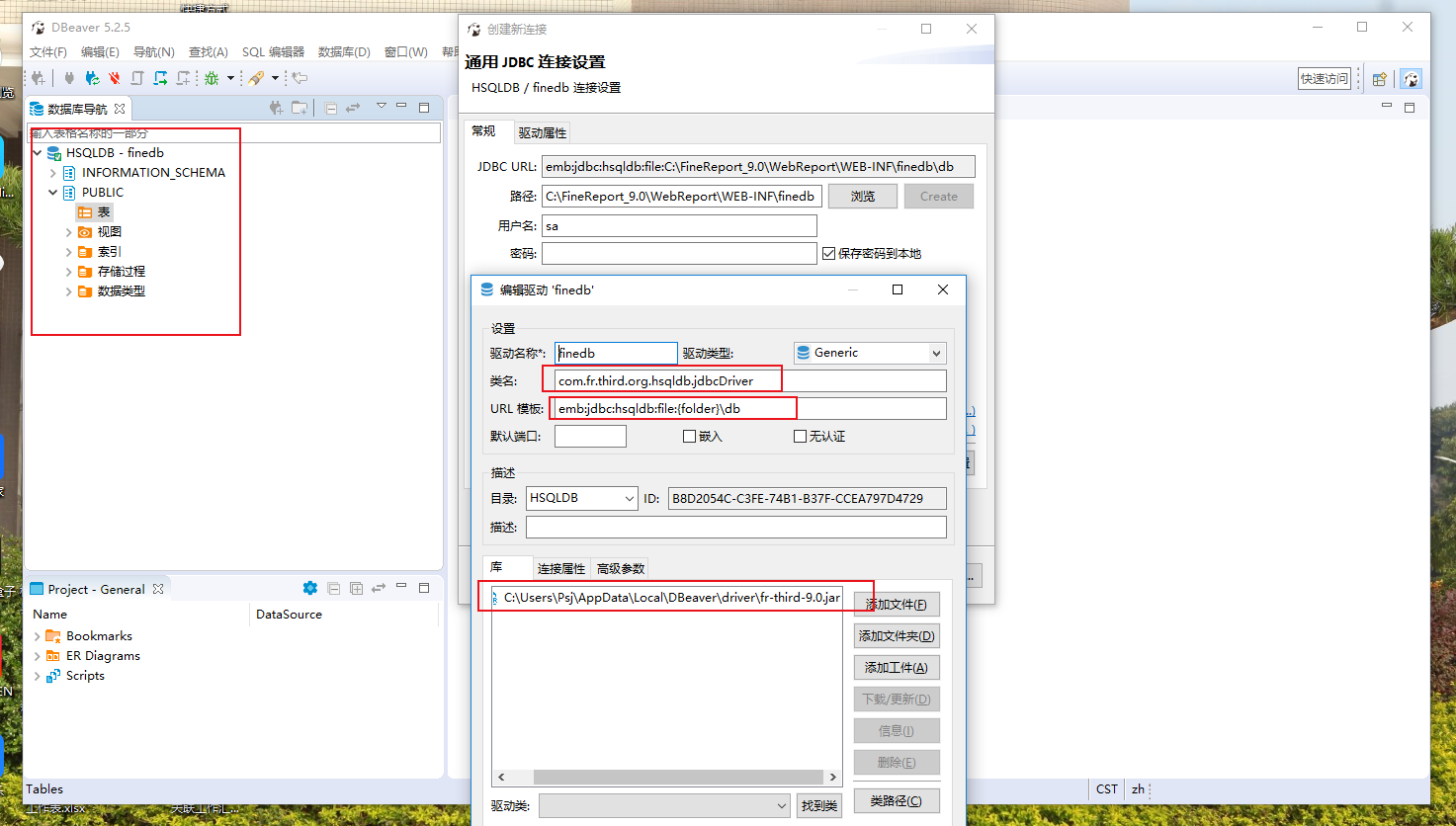Open the 驱动类型 Generic dropdown
This screenshot has height=826, width=1456.
tap(870, 353)
